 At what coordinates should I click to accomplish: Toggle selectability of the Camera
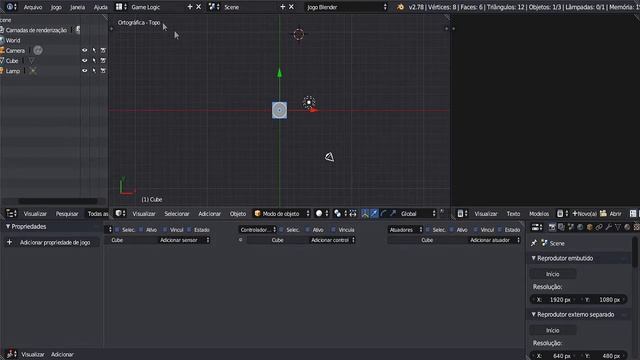tap(94, 50)
